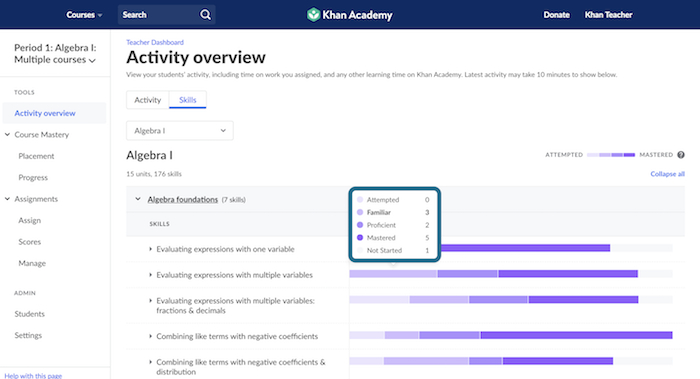This screenshot has height=379, width=700.
Task: Open the Scores page
Action: (x=29, y=242)
